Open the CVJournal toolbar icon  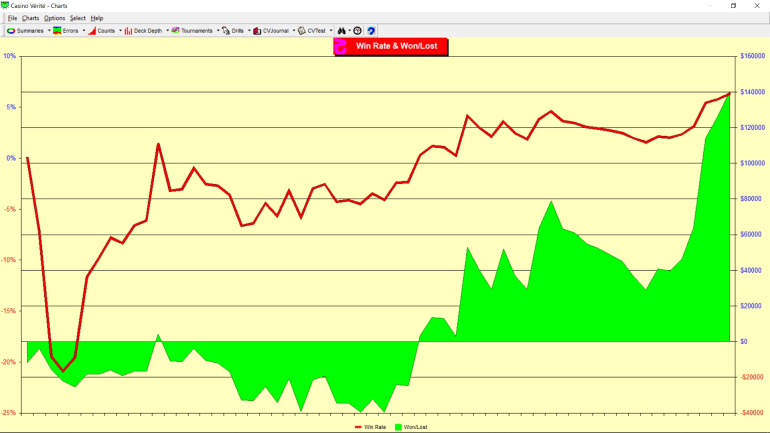pyautogui.click(x=257, y=31)
